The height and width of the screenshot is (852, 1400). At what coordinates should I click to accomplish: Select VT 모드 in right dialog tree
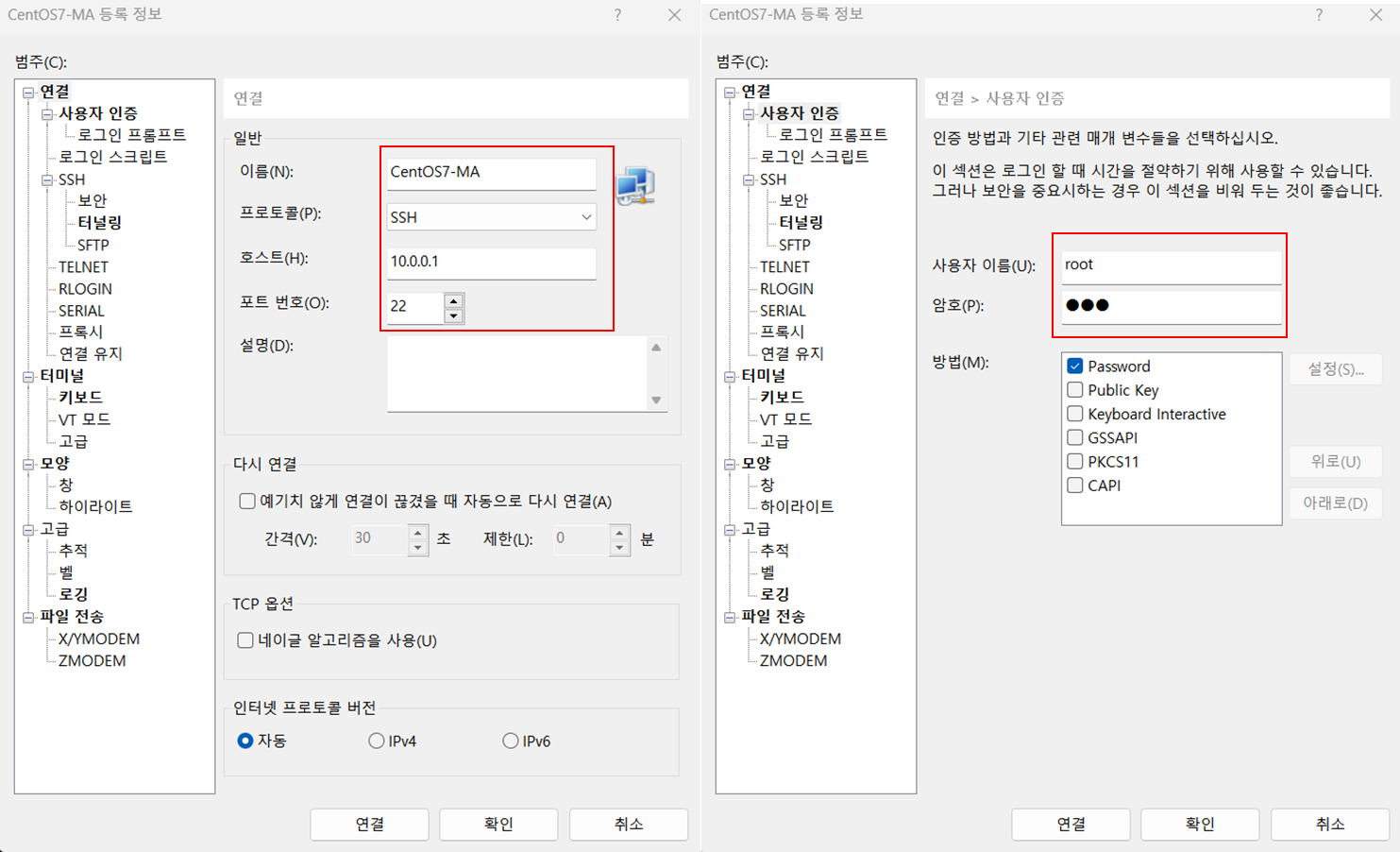pyautogui.click(x=785, y=419)
